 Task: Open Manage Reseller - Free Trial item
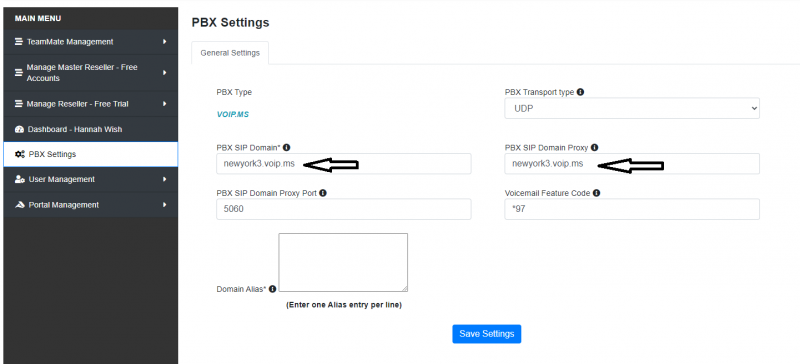point(91,104)
